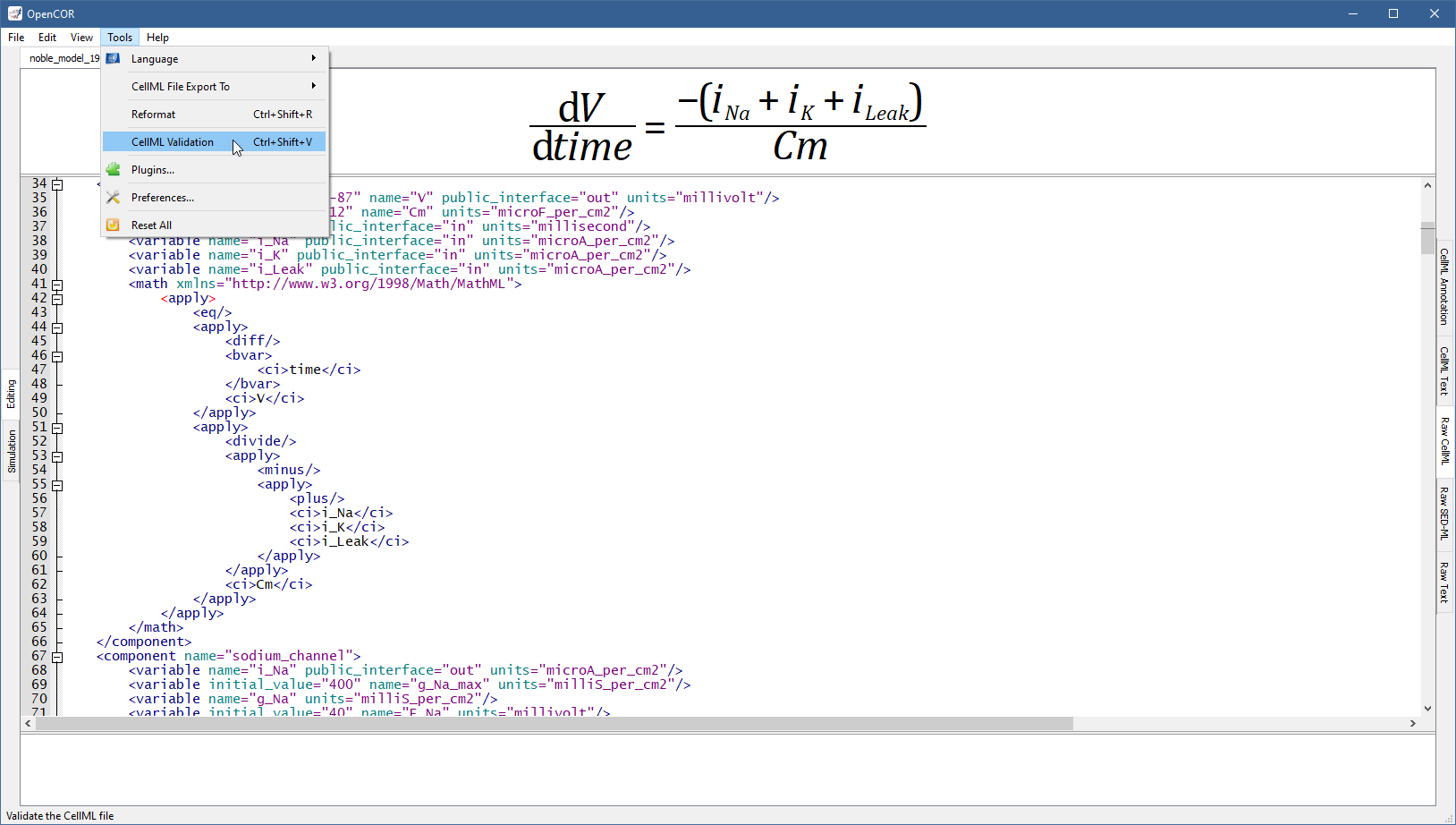Click the editor's vertical scroll down arrow

[1427, 708]
